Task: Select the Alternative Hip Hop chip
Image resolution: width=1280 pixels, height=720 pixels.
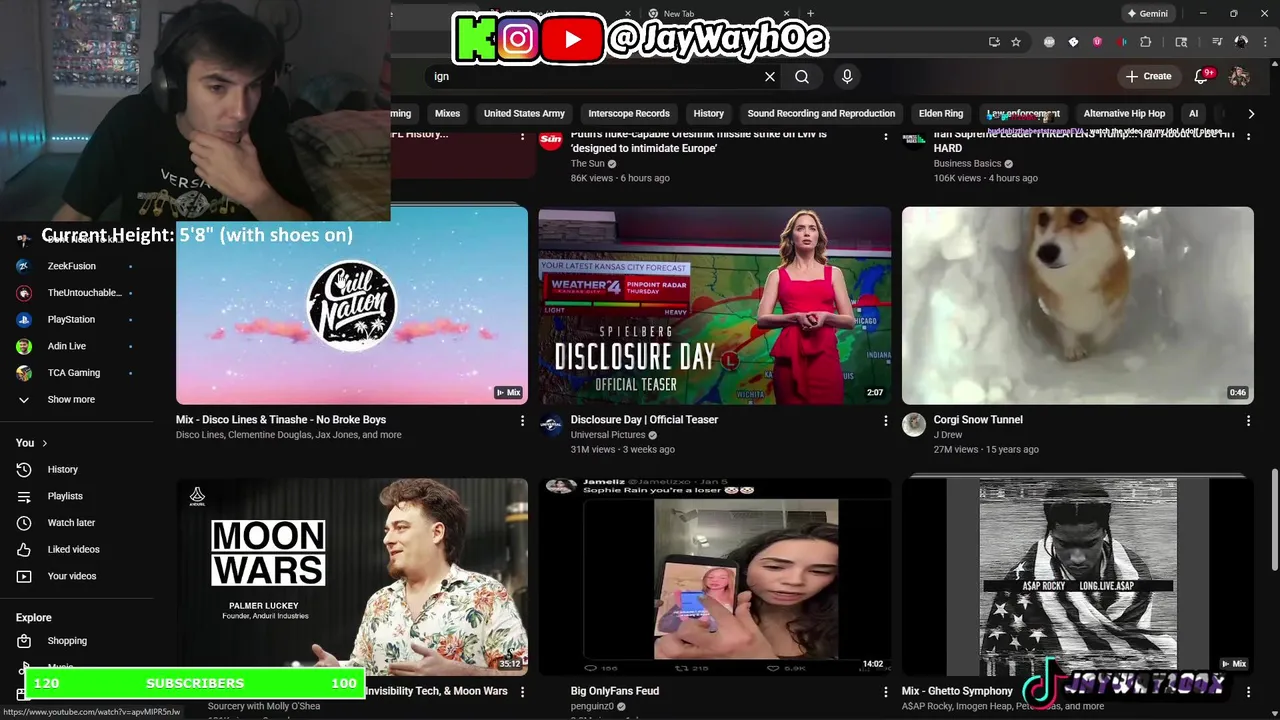Action: 1124,113
